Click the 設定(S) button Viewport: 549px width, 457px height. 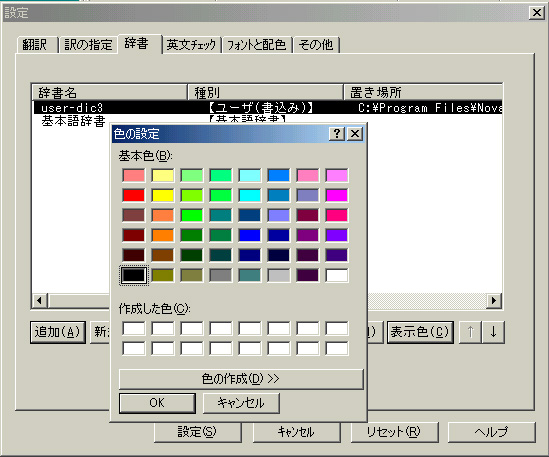(197, 432)
